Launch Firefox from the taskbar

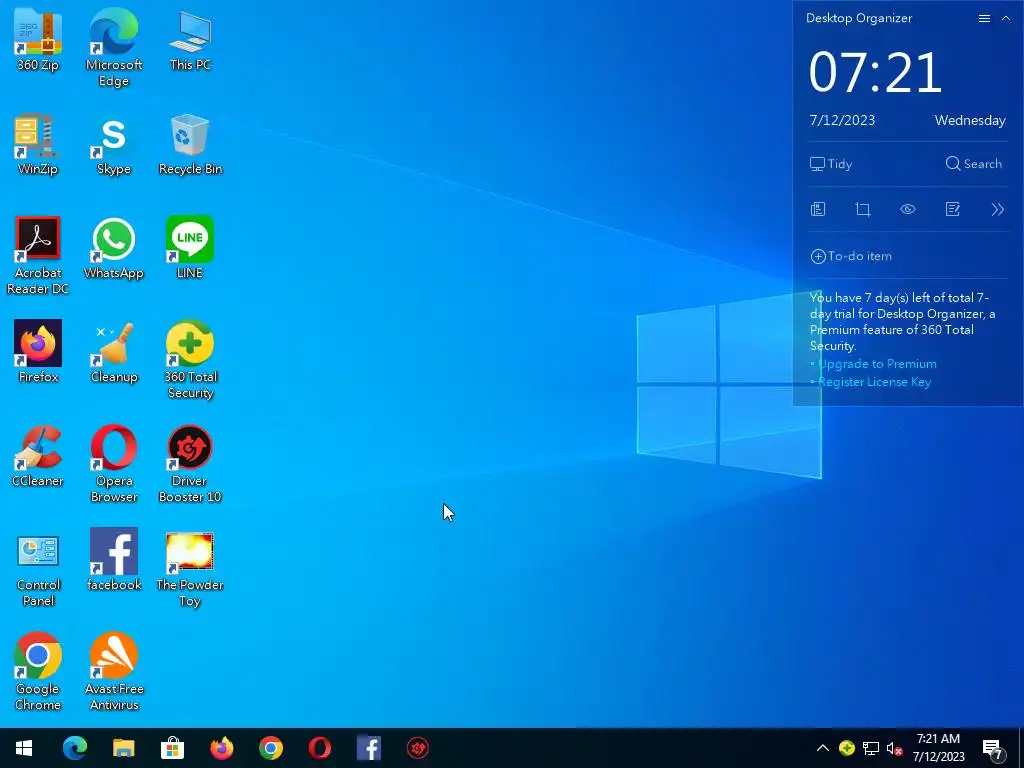(x=221, y=748)
